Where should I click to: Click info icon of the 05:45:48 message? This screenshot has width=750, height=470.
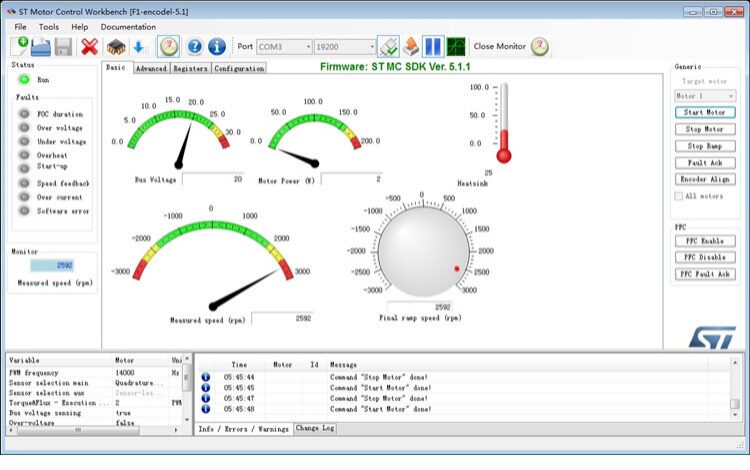click(x=206, y=409)
